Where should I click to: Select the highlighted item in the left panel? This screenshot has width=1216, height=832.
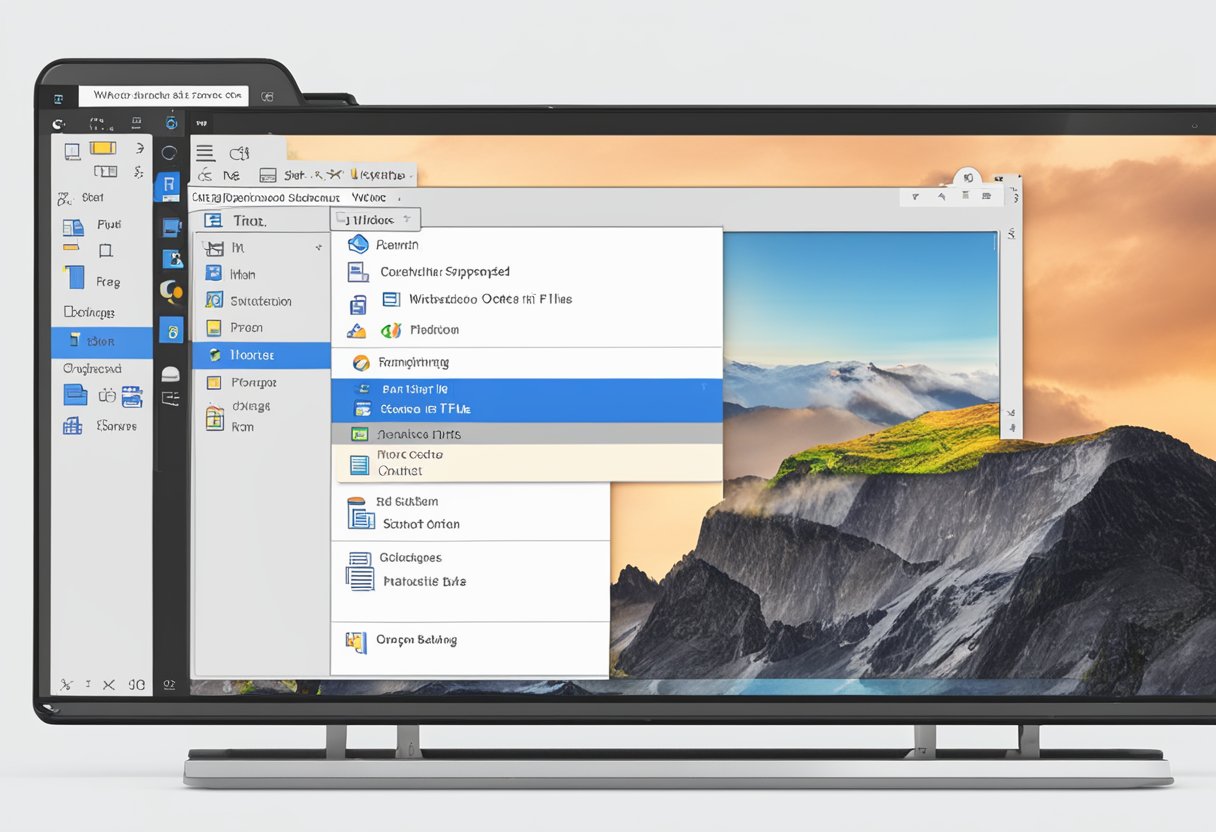tap(101, 342)
